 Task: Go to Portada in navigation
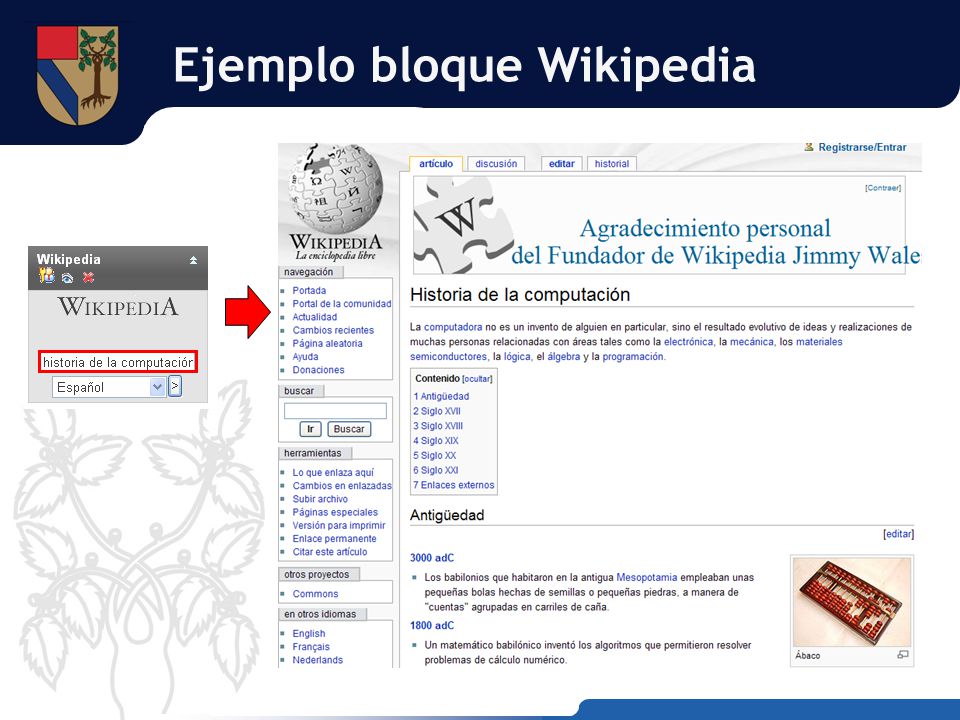click(x=309, y=290)
